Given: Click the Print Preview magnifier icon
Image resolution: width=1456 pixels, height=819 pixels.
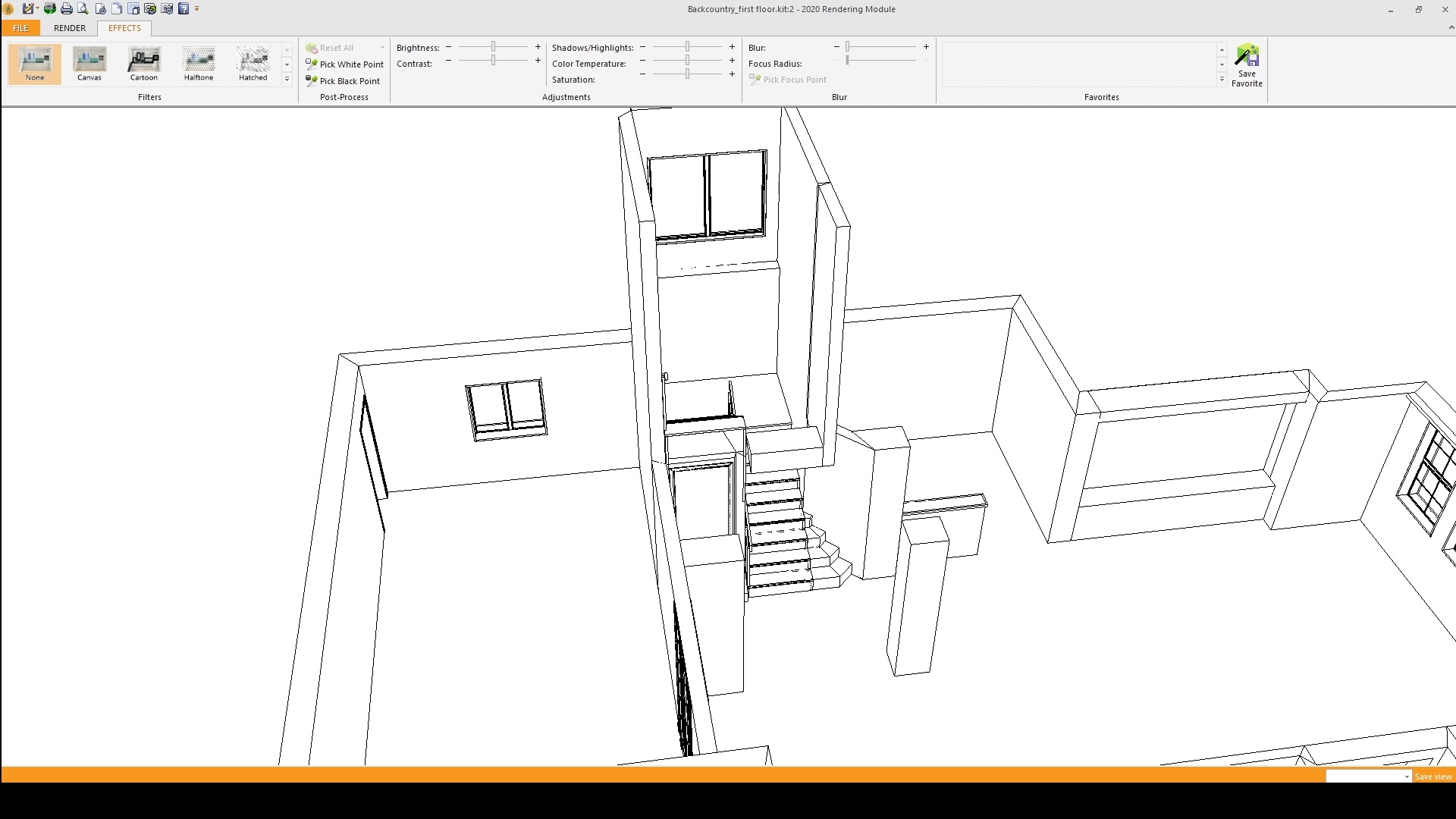Looking at the screenshot, I should [x=83, y=9].
